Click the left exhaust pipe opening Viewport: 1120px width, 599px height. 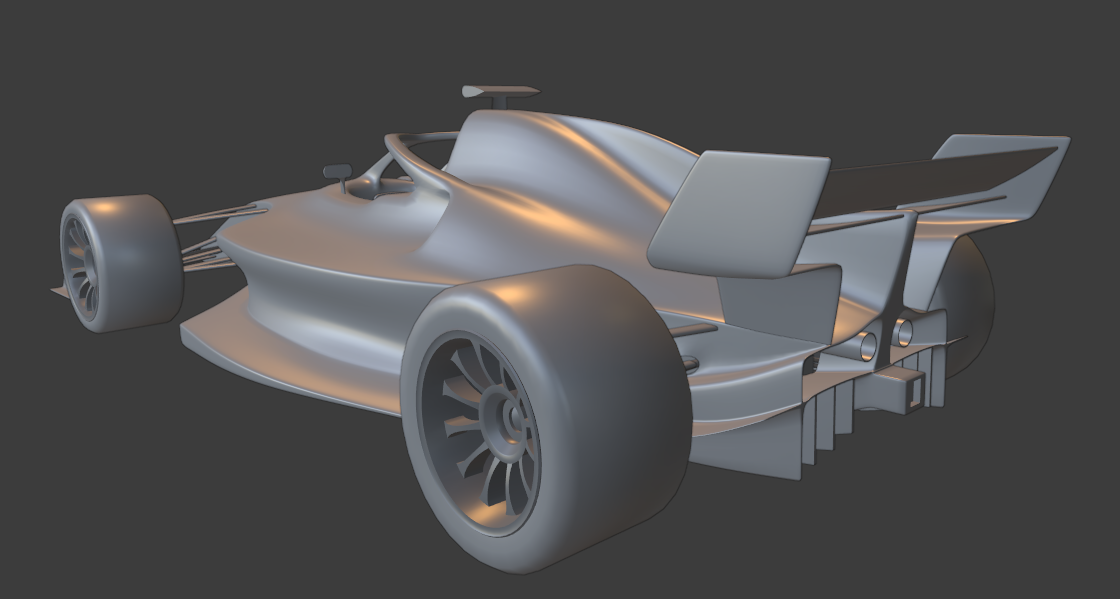click(868, 346)
